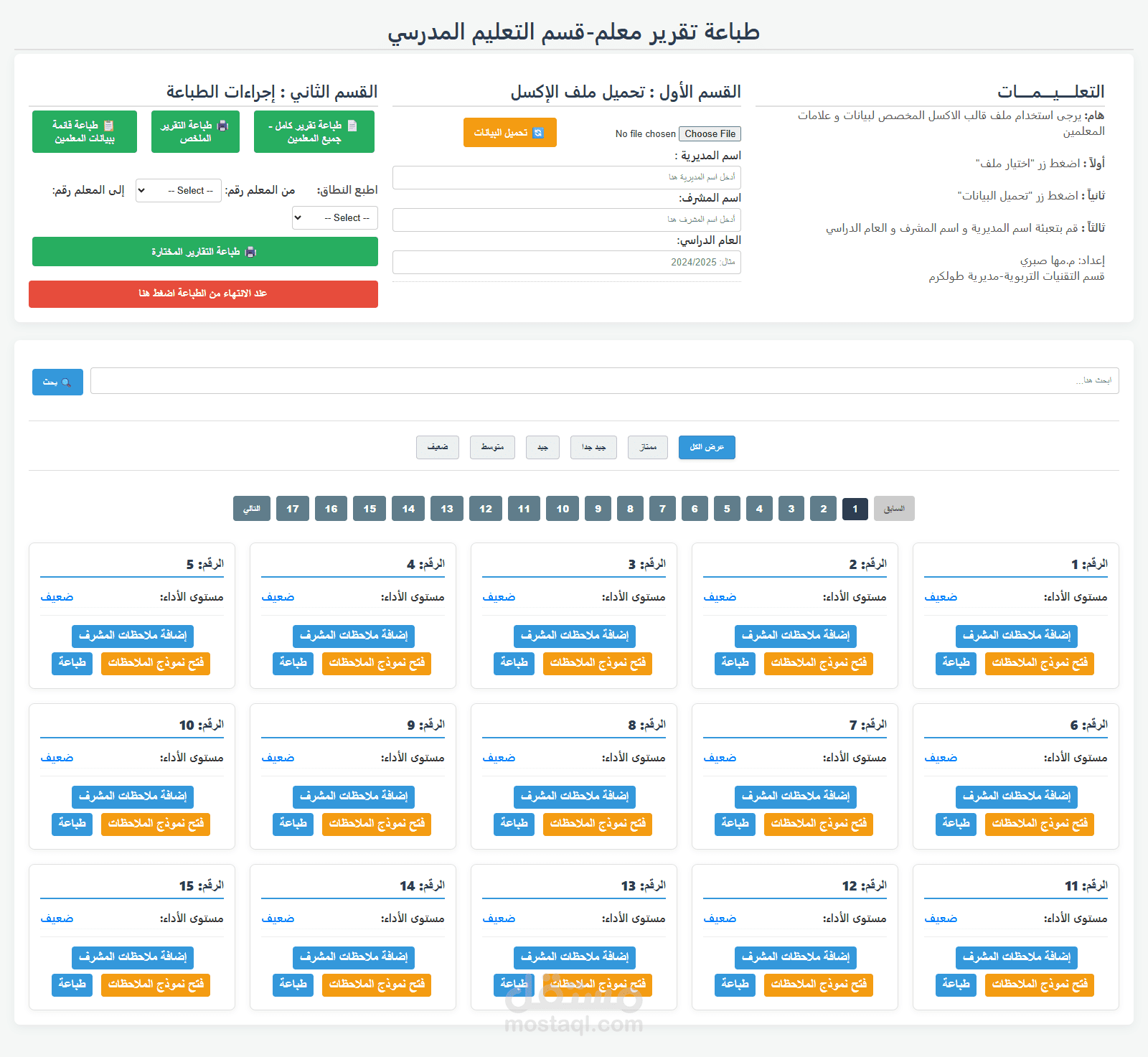Screen dimensions: 1148x1057
Task: Focus the directorate name input field
Action: tap(567, 177)
